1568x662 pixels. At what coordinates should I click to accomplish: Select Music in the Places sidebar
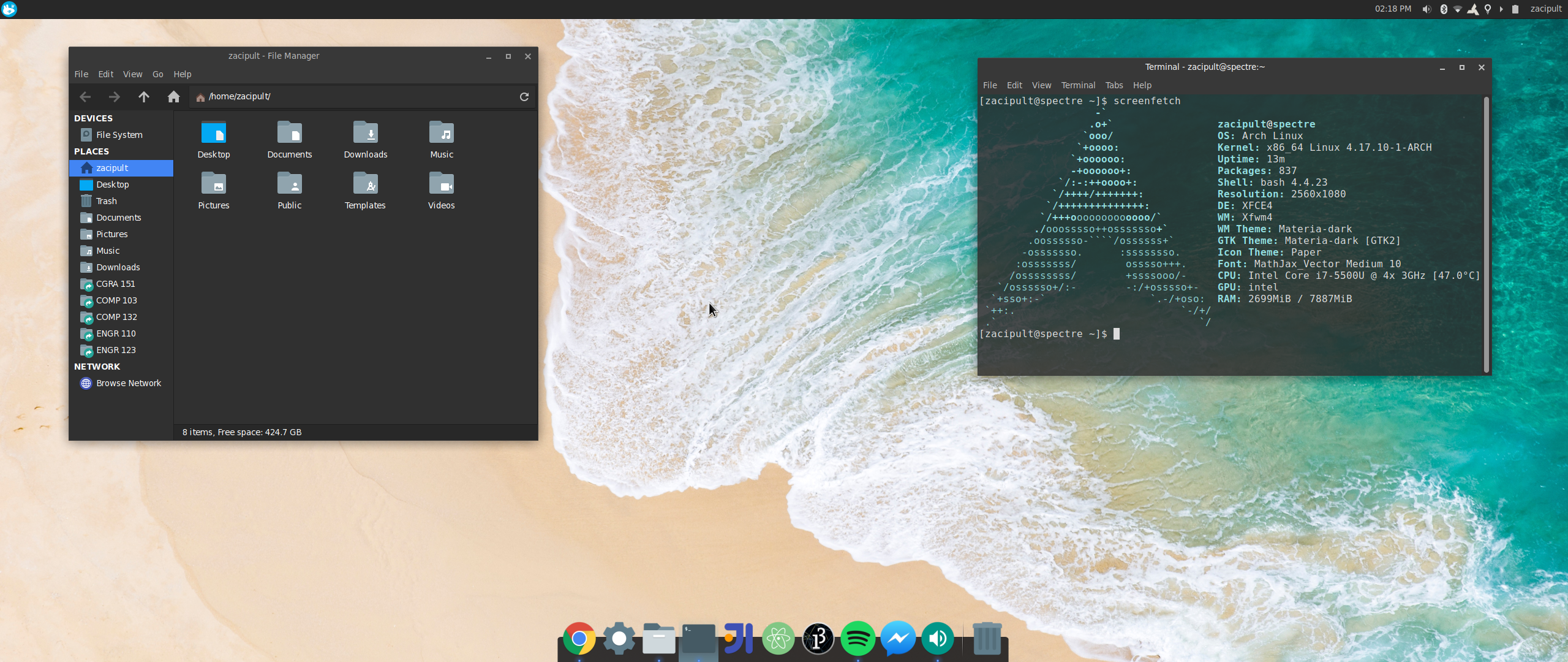point(121,251)
